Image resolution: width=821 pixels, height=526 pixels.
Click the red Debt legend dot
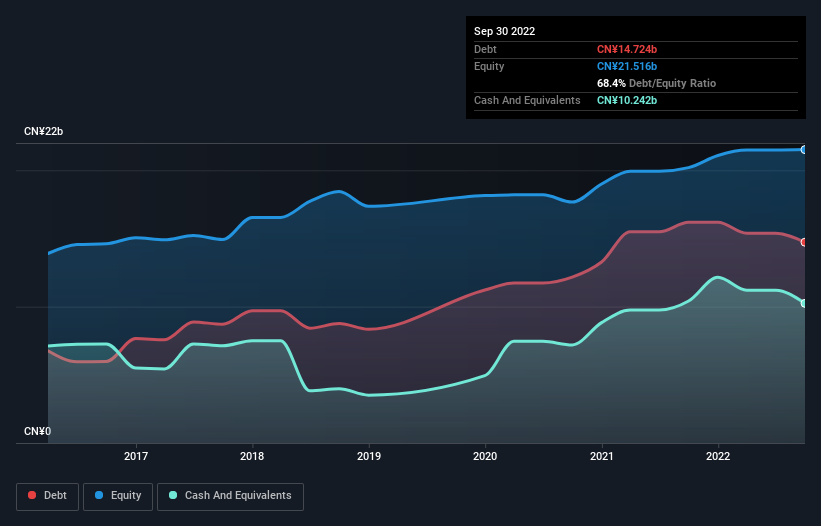pyautogui.click(x=32, y=495)
